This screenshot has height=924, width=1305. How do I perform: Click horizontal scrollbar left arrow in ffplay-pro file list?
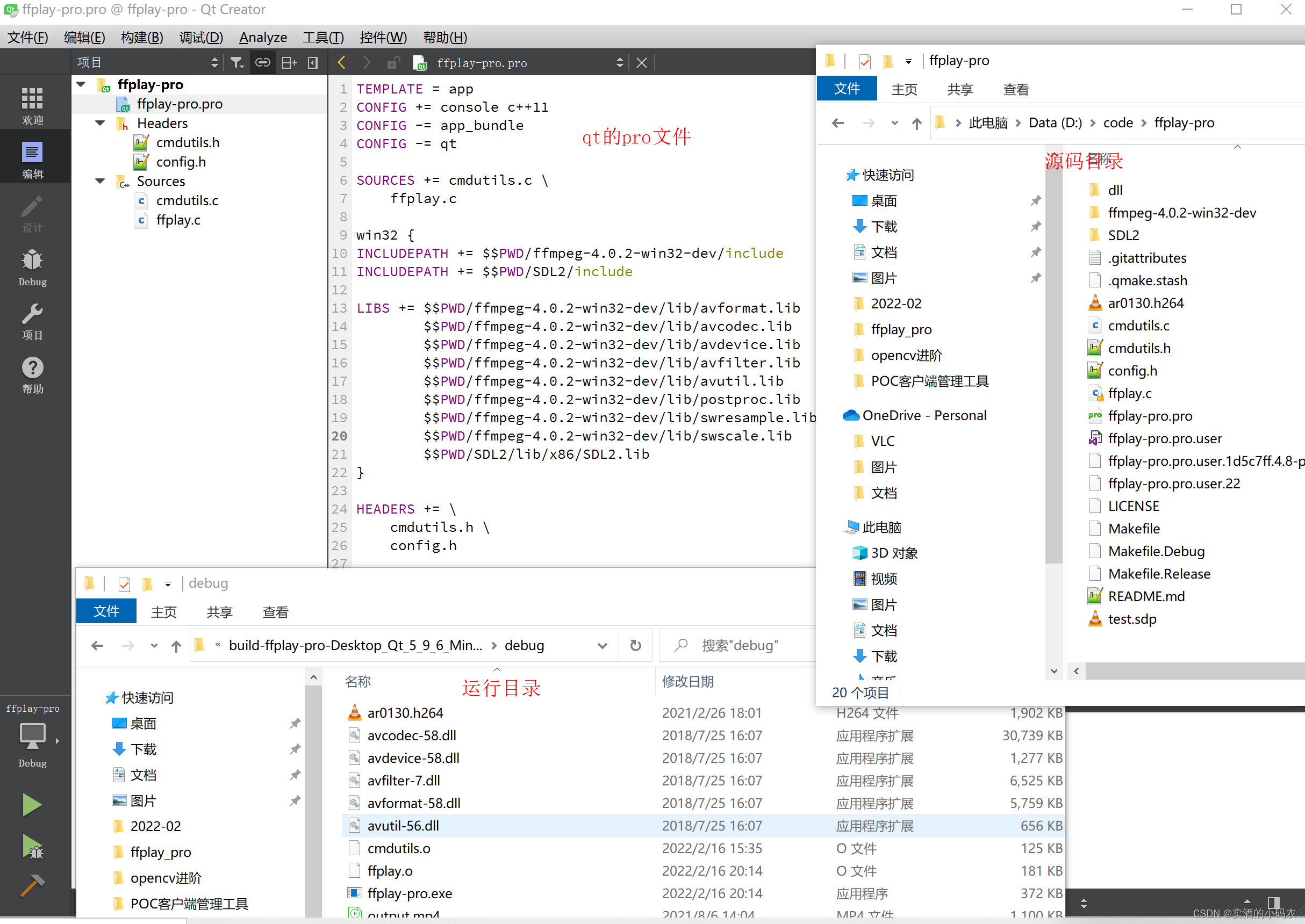(1076, 672)
